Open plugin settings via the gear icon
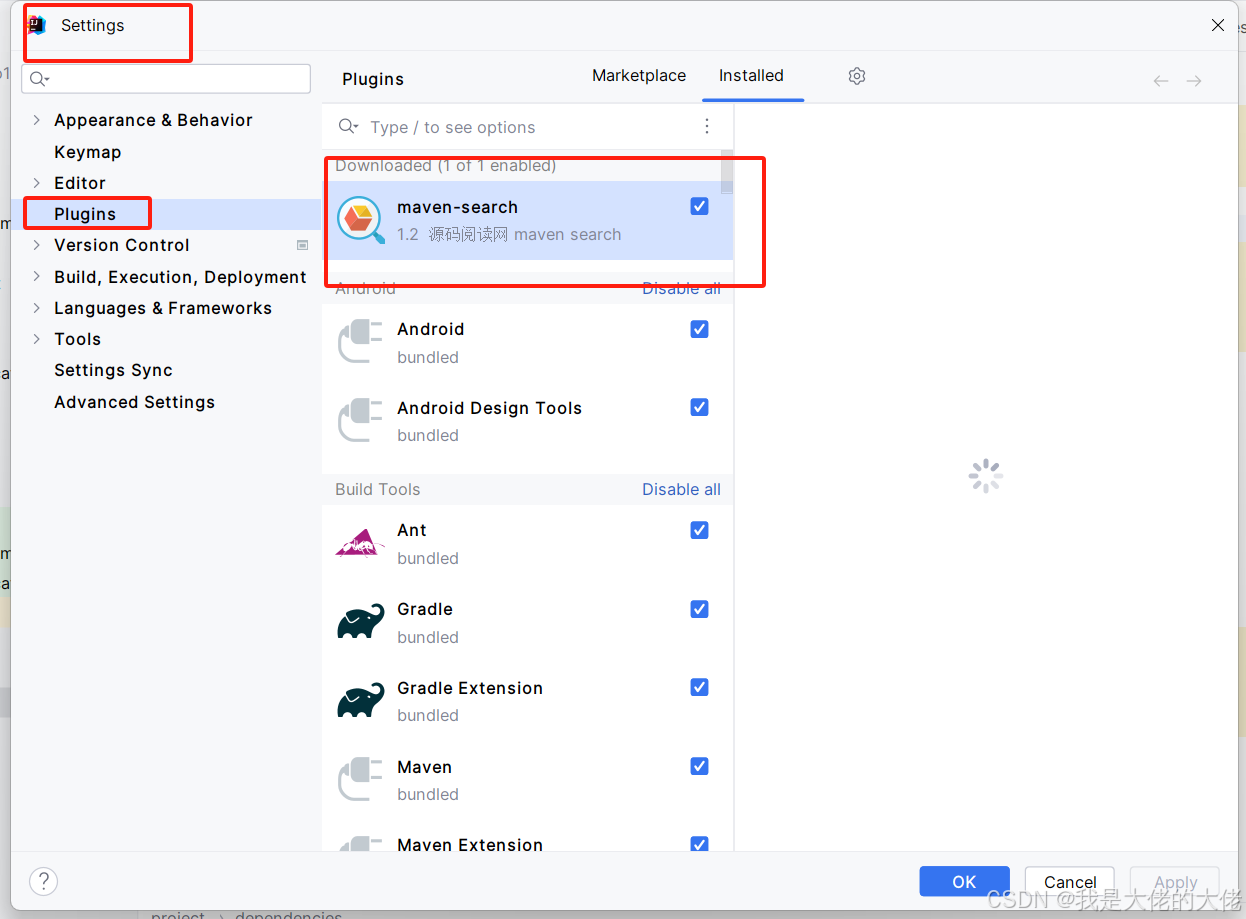 pos(857,75)
